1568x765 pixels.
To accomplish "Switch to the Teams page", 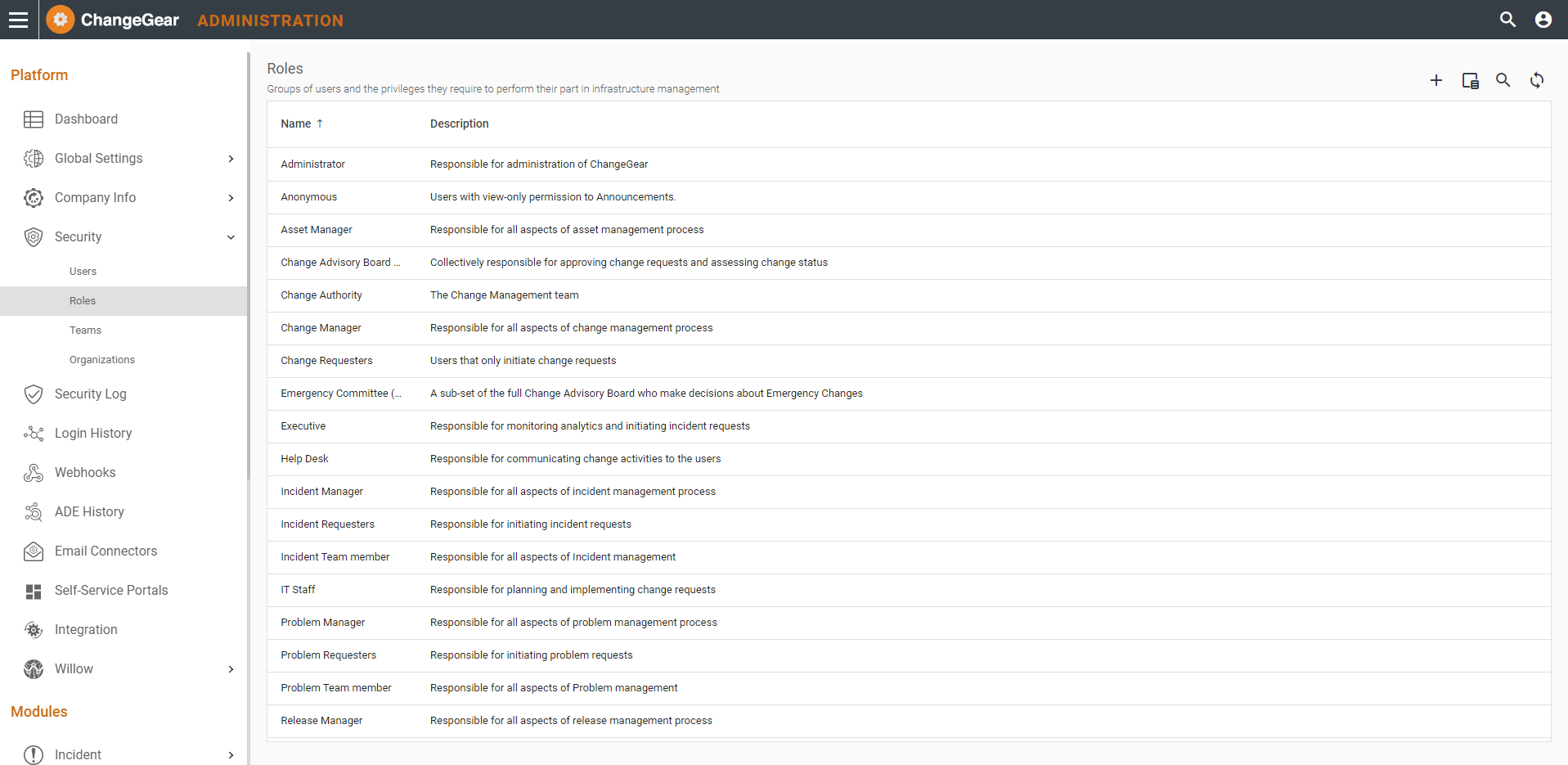I will (85, 330).
